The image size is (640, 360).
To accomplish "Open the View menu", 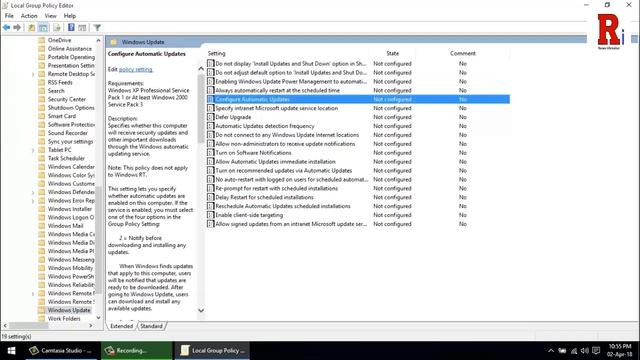I will 51,16.
